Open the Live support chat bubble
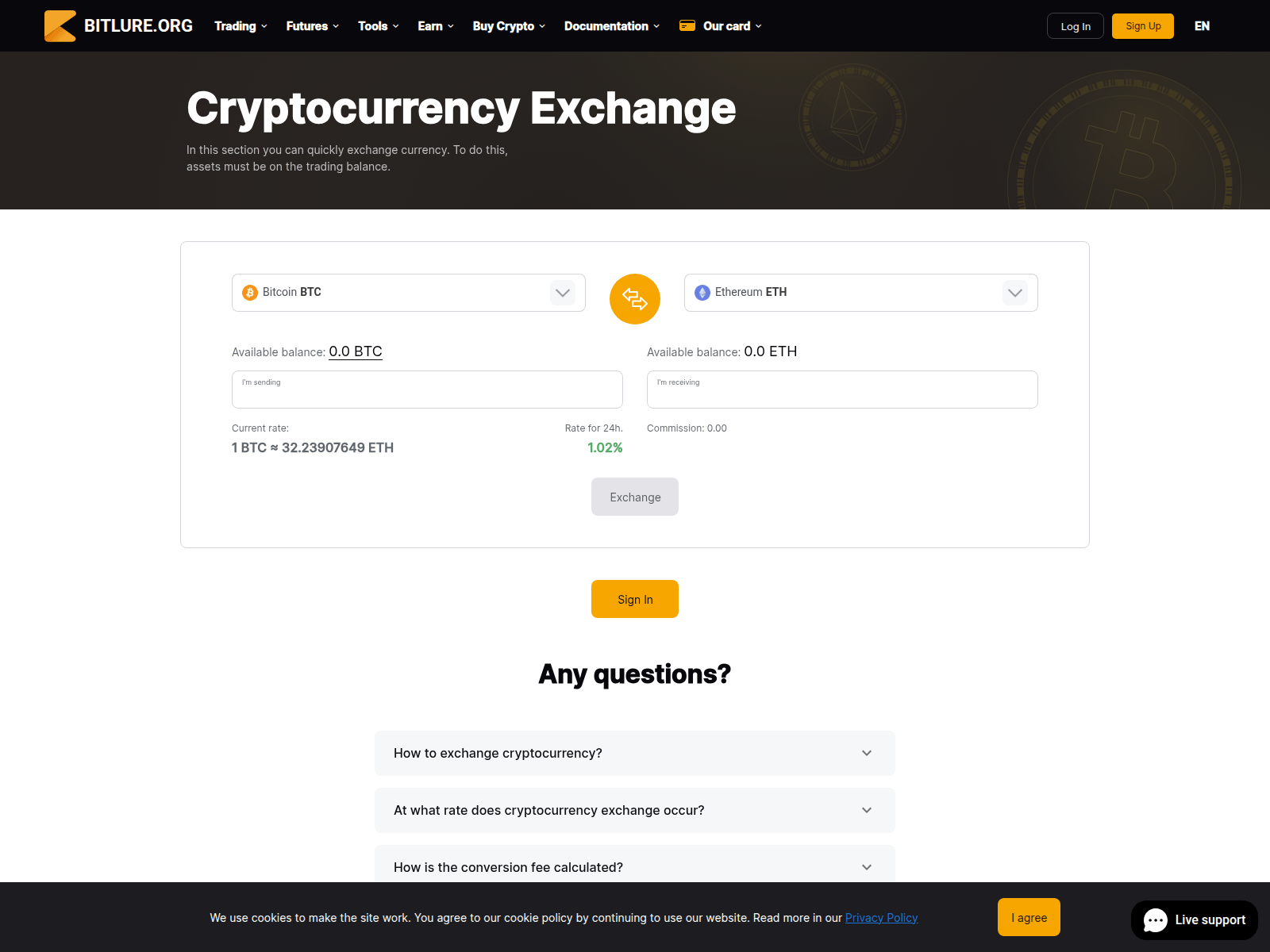 click(x=1195, y=919)
